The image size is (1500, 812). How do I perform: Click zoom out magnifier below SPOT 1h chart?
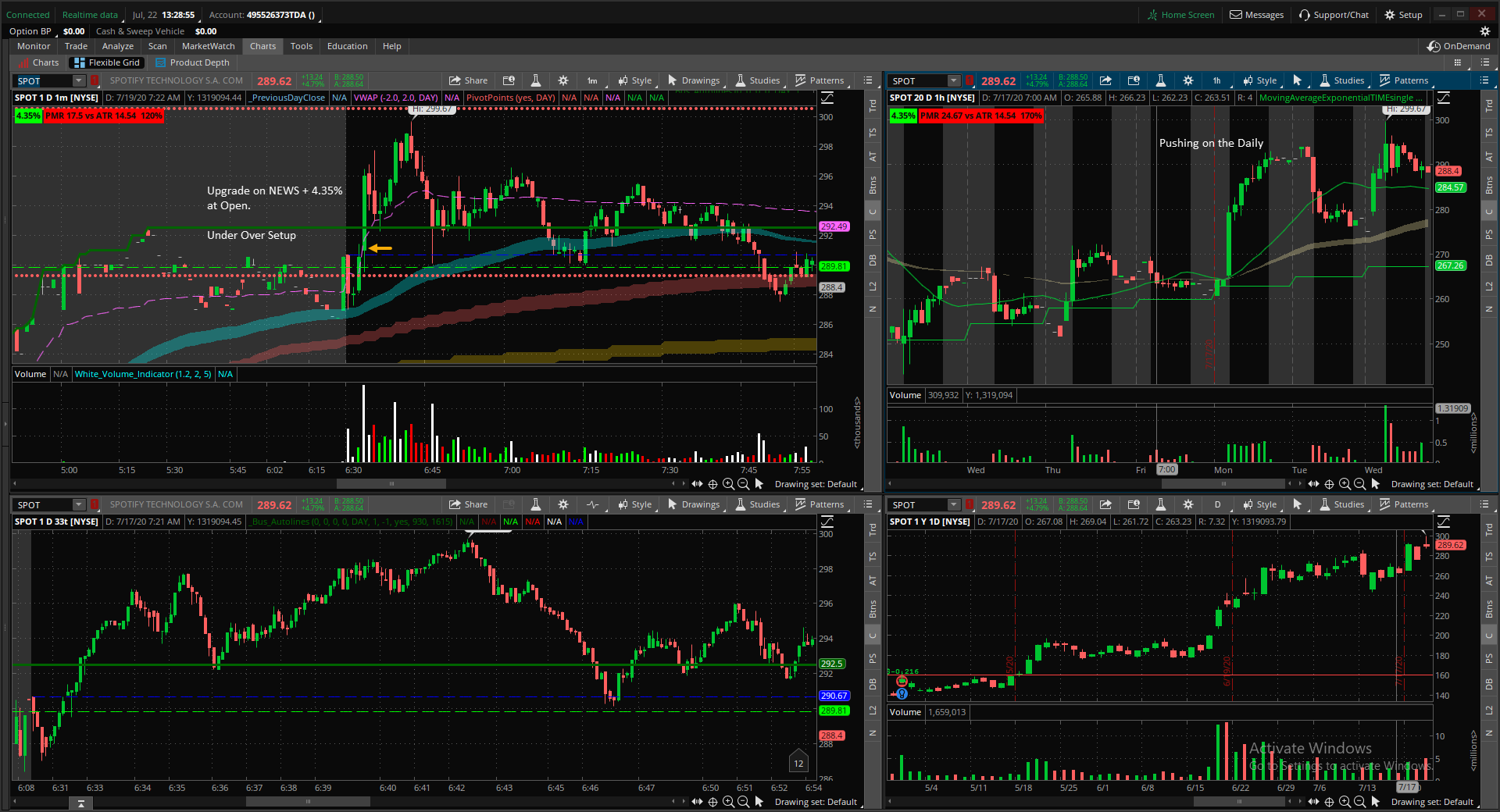[x=1360, y=484]
